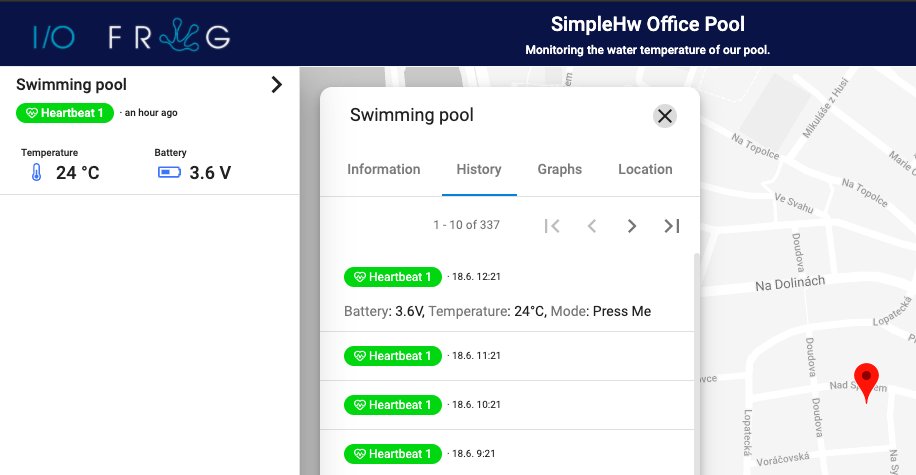Click the 'Battery: 3.6V, Temperature: 24°C' details line
Viewport: 916px width, 475px height.
coord(498,311)
